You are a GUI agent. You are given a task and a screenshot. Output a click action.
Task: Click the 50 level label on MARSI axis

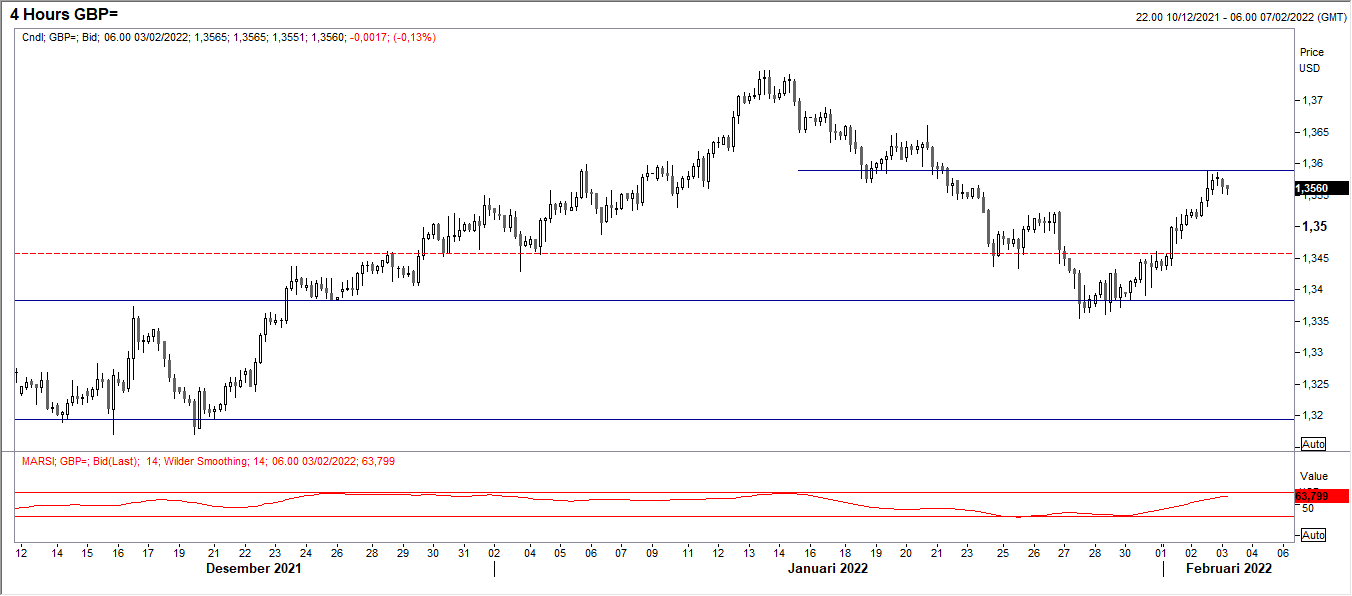tap(1307, 508)
